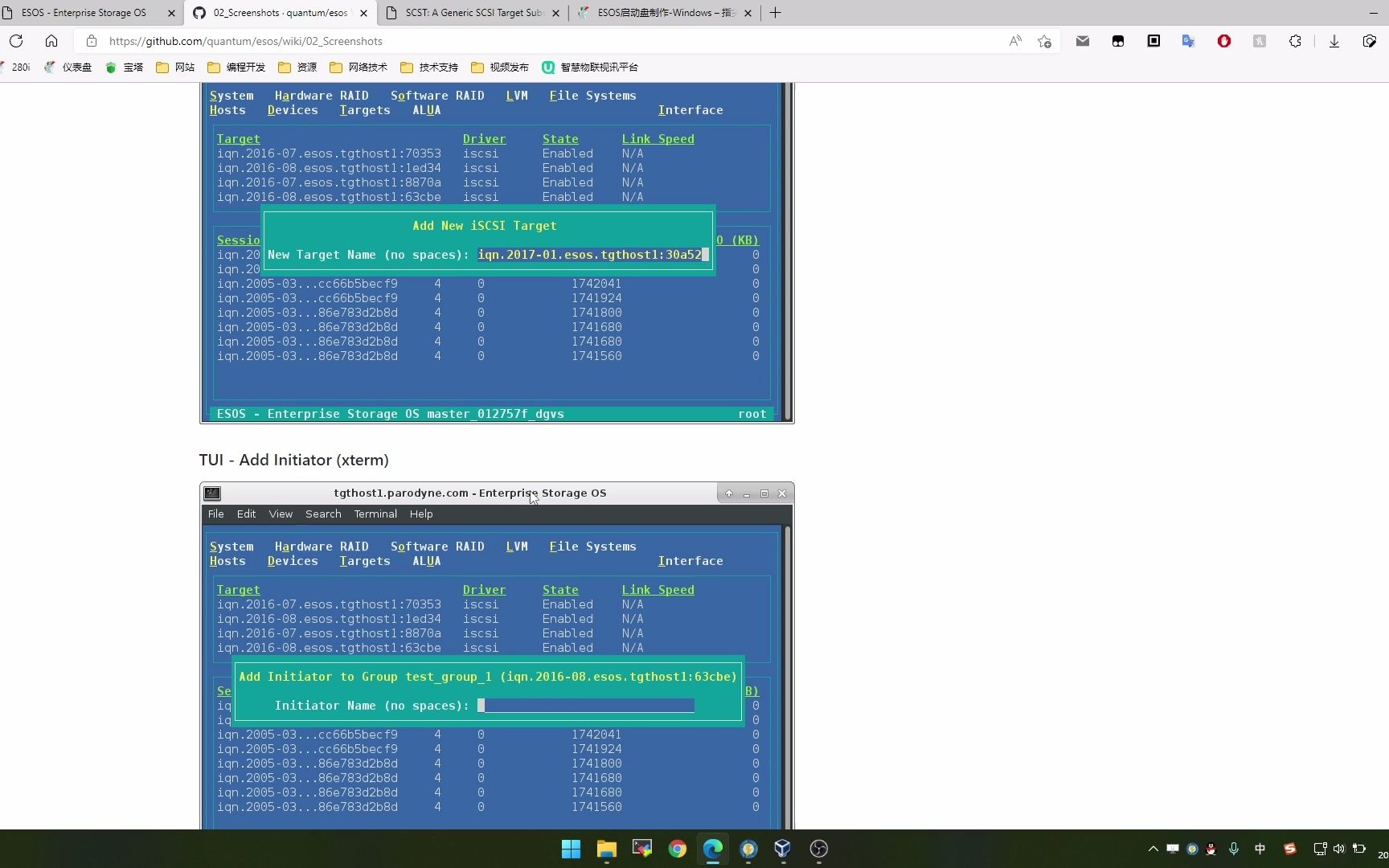This screenshot has width=1389, height=868.
Task: Open the 宝塔 bookmark
Action: click(125, 68)
